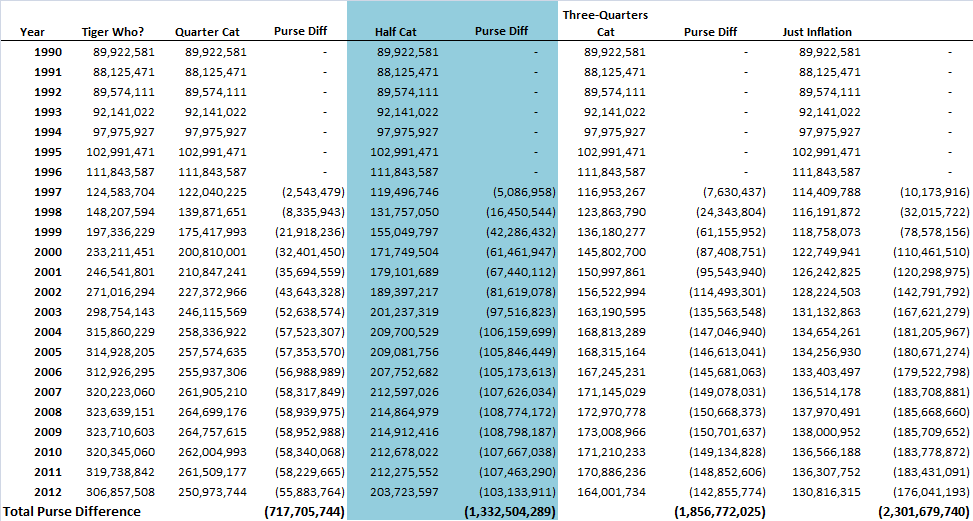The image size is (973, 521).
Task: Select the Just Inflation column header
Action: (x=817, y=32)
